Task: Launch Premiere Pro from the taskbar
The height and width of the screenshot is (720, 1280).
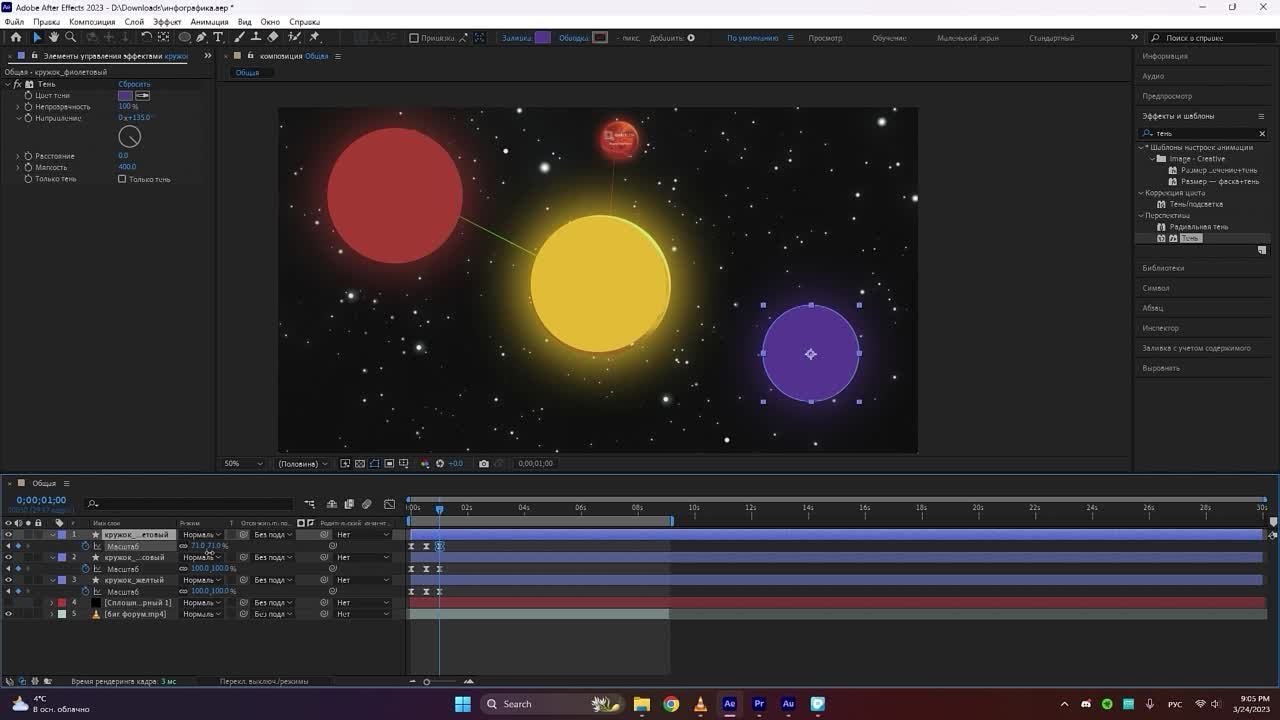Action: [759, 704]
